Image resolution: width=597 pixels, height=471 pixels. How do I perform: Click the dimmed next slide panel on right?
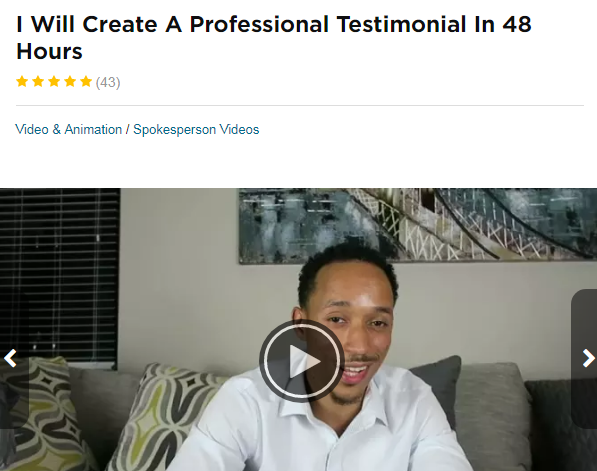(x=584, y=359)
